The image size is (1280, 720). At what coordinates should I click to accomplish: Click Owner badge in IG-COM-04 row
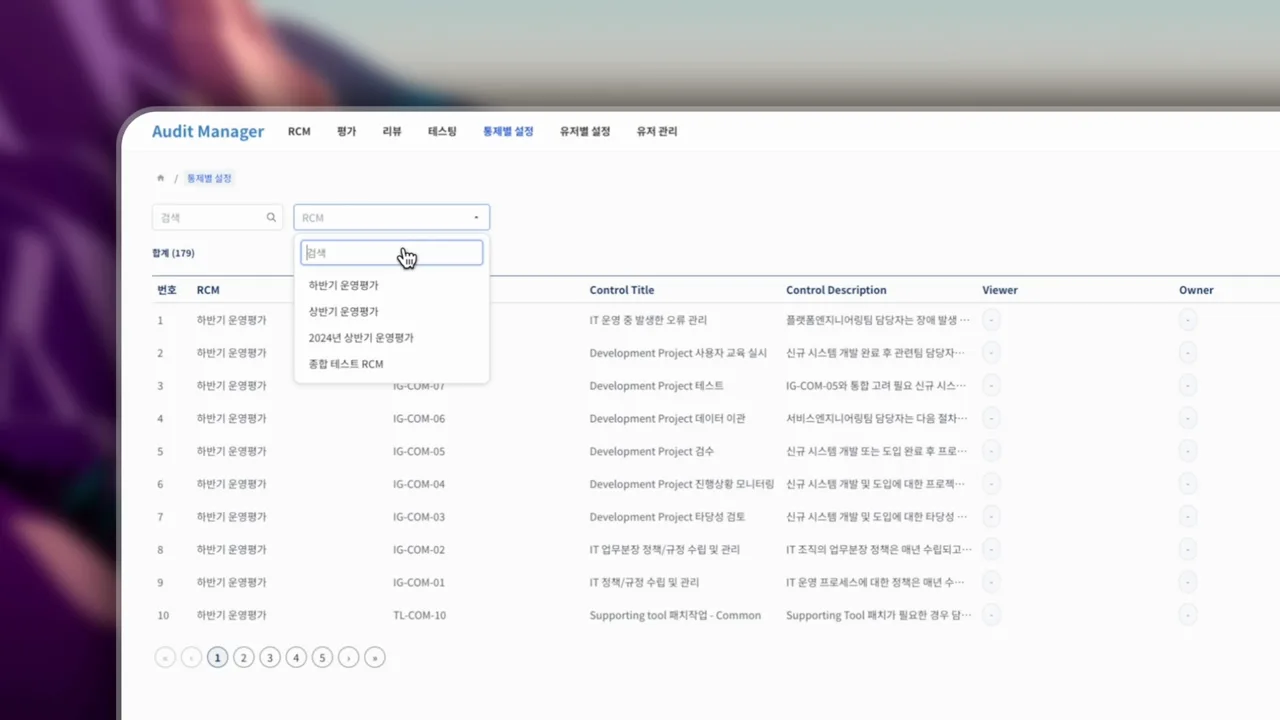(1188, 484)
